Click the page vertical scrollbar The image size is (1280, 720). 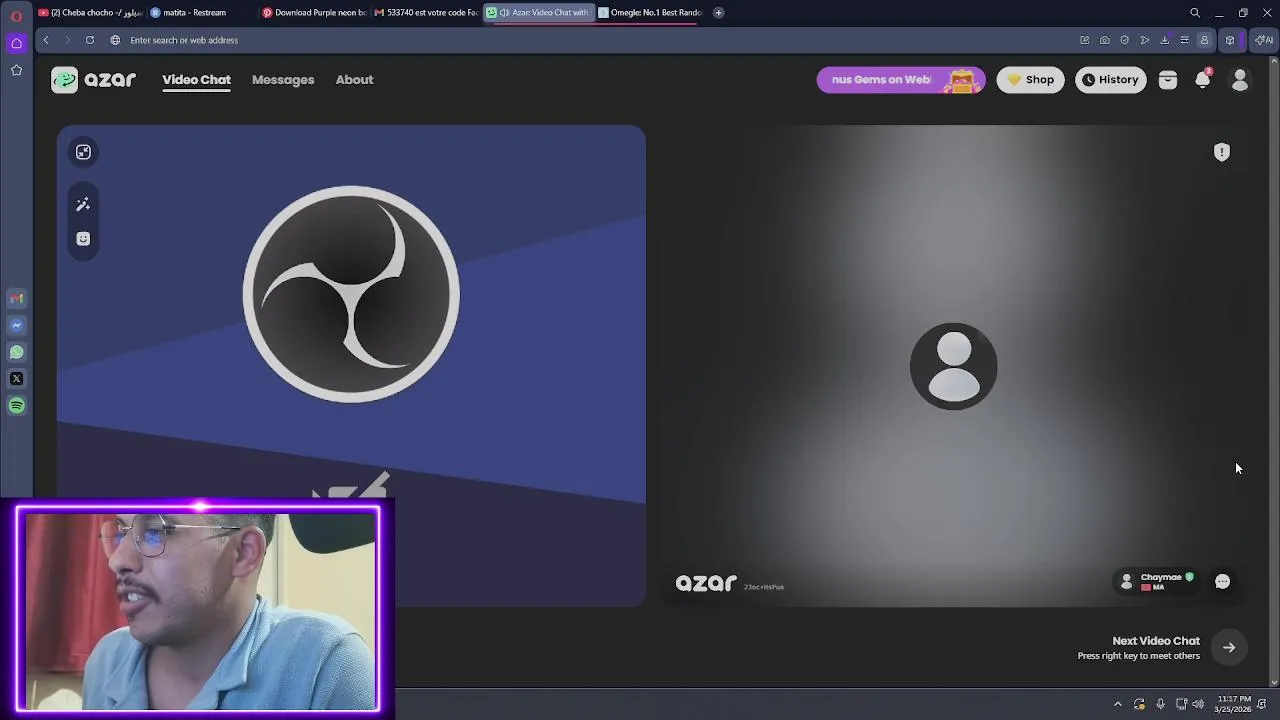point(1274,370)
